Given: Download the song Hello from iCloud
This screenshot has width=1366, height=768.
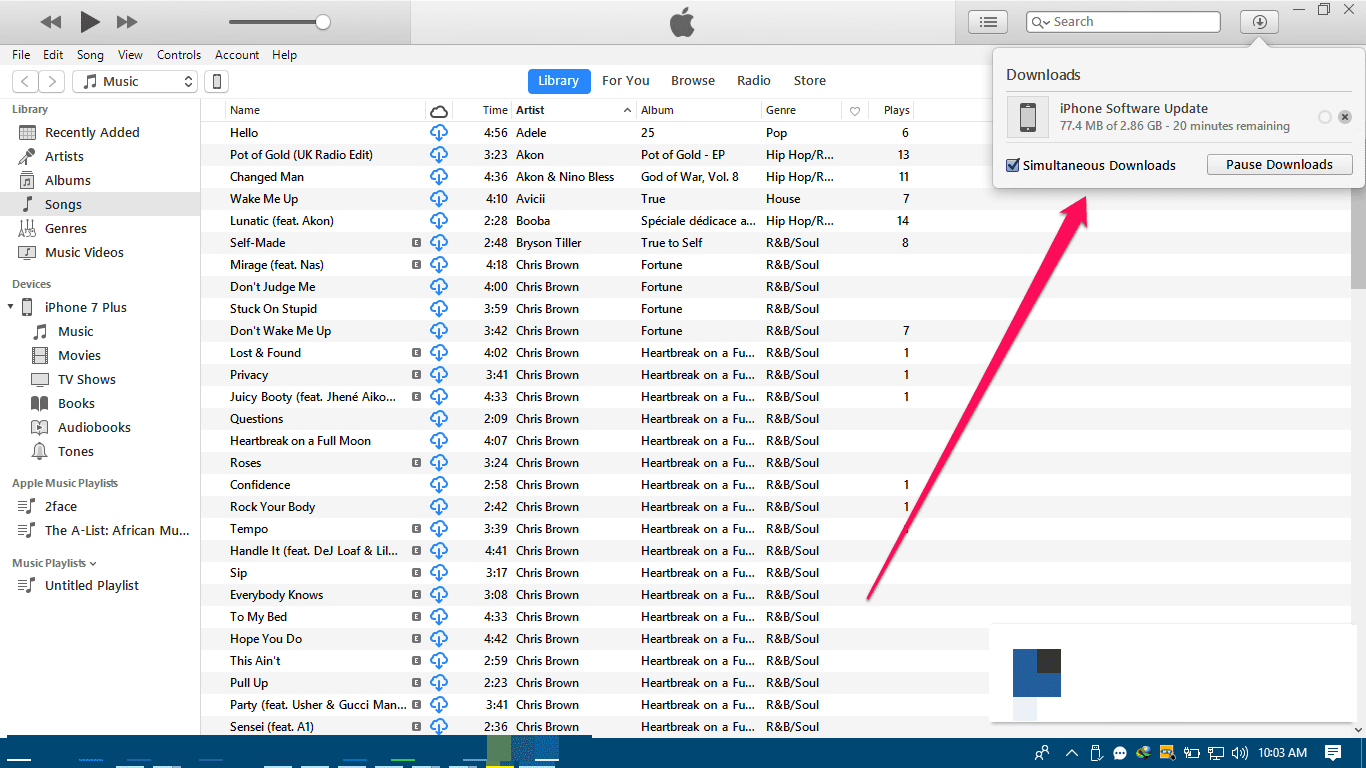Looking at the screenshot, I should [x=439, y=133].
